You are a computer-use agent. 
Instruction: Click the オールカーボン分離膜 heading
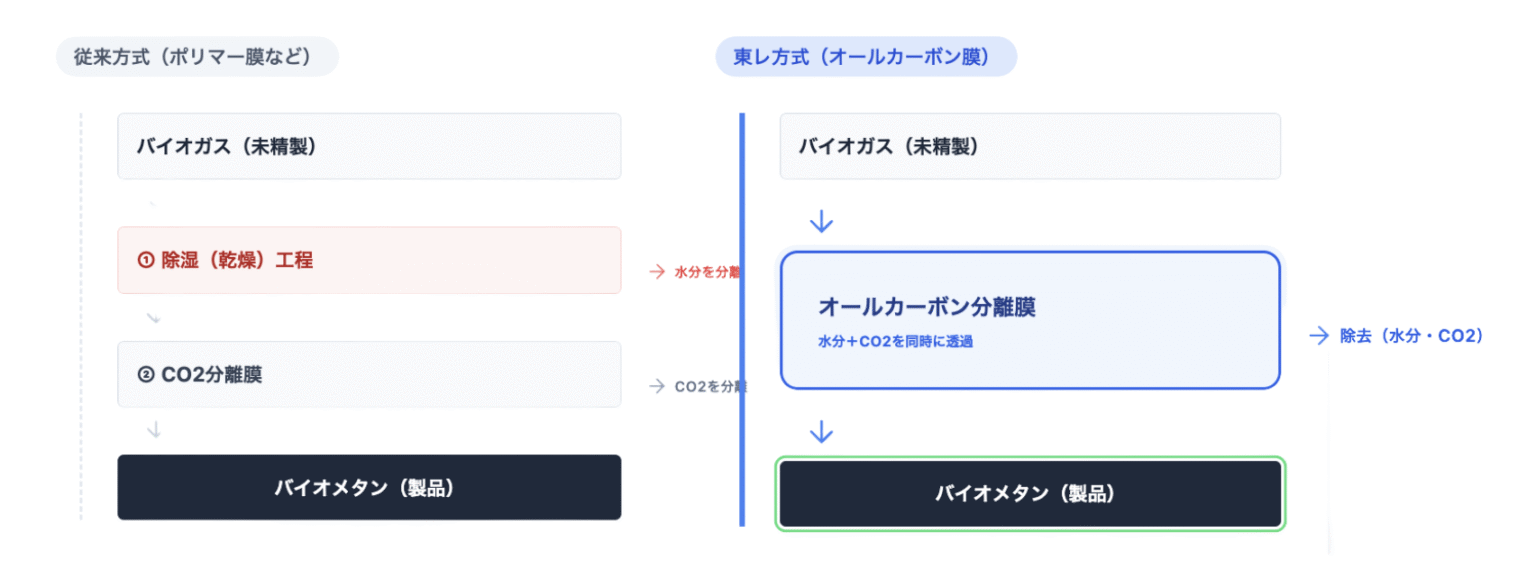coord(927,307)
